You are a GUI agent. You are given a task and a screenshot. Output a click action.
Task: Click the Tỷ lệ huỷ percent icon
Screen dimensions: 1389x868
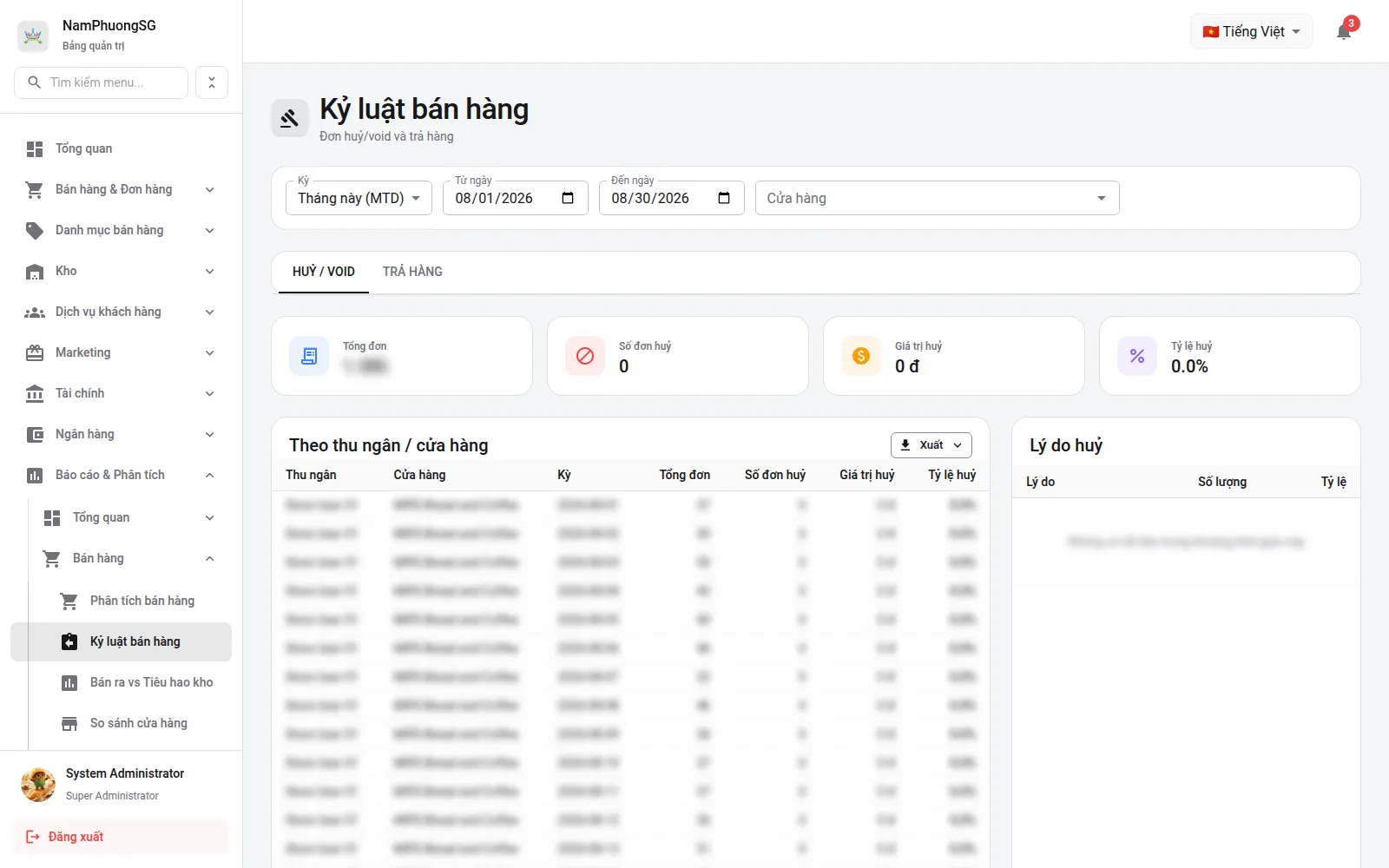point(1137,356)
